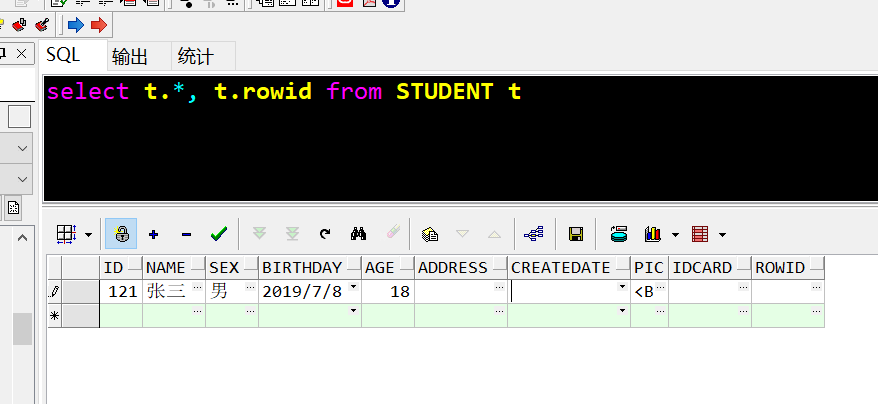Click the red right arrow icon

[x=99, y=25]
